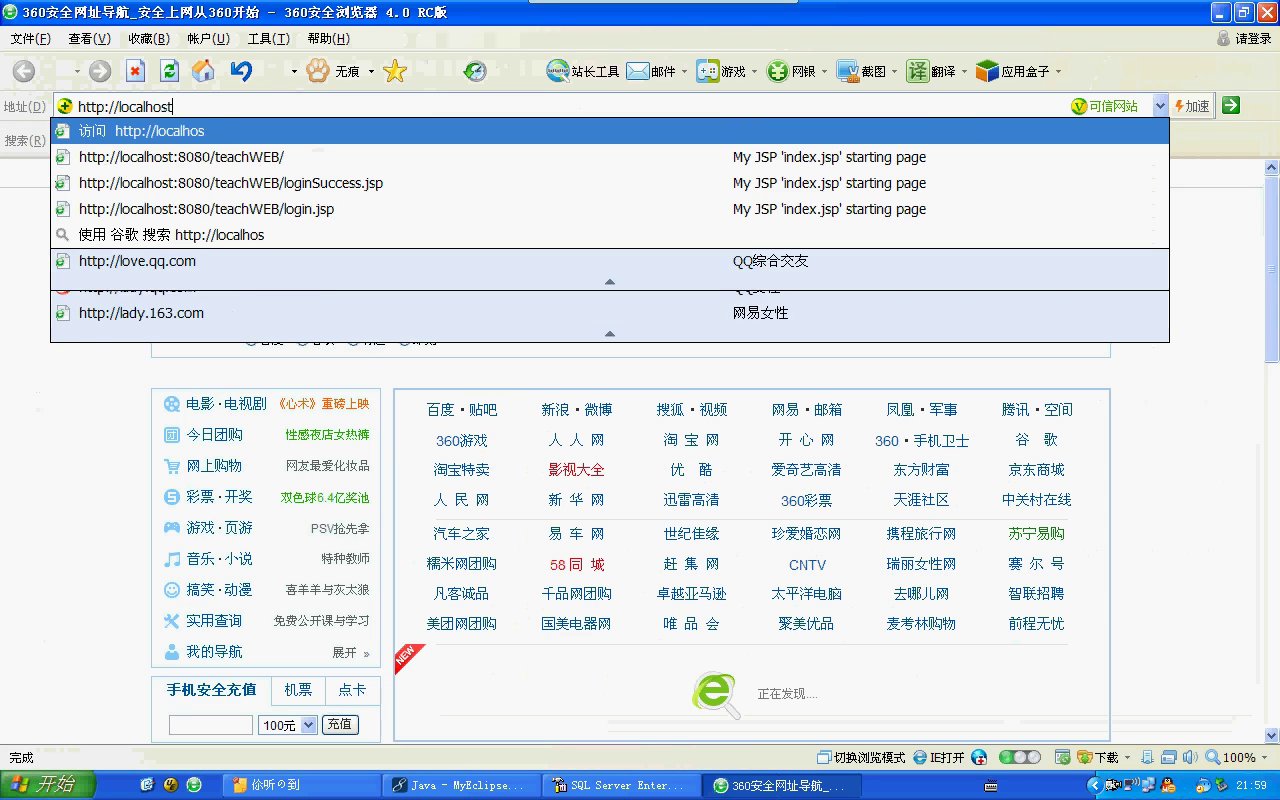Click the blue Undo closed tab arrow
This screenshot has width=1280, height=800.
pos(241,71)
